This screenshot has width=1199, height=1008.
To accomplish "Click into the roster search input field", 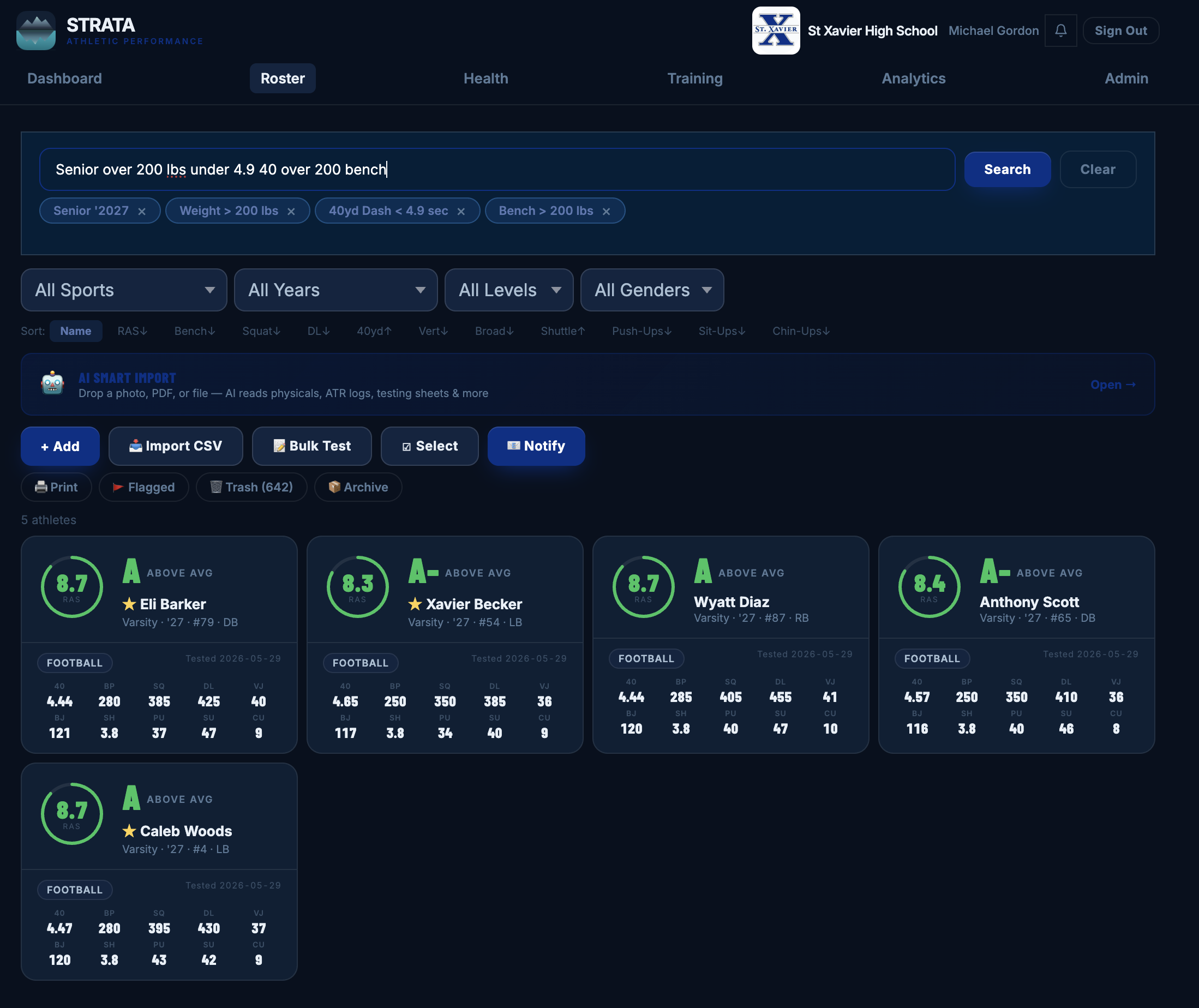I will [x=497, y=170].
